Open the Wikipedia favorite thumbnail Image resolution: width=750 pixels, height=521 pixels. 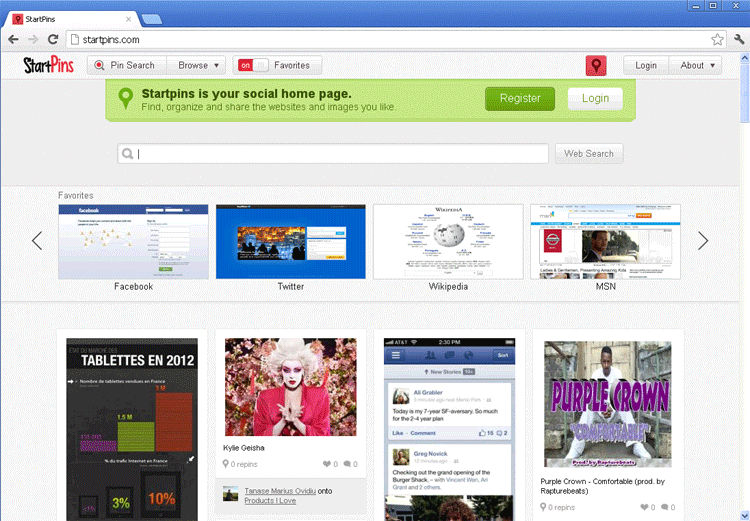448,242
